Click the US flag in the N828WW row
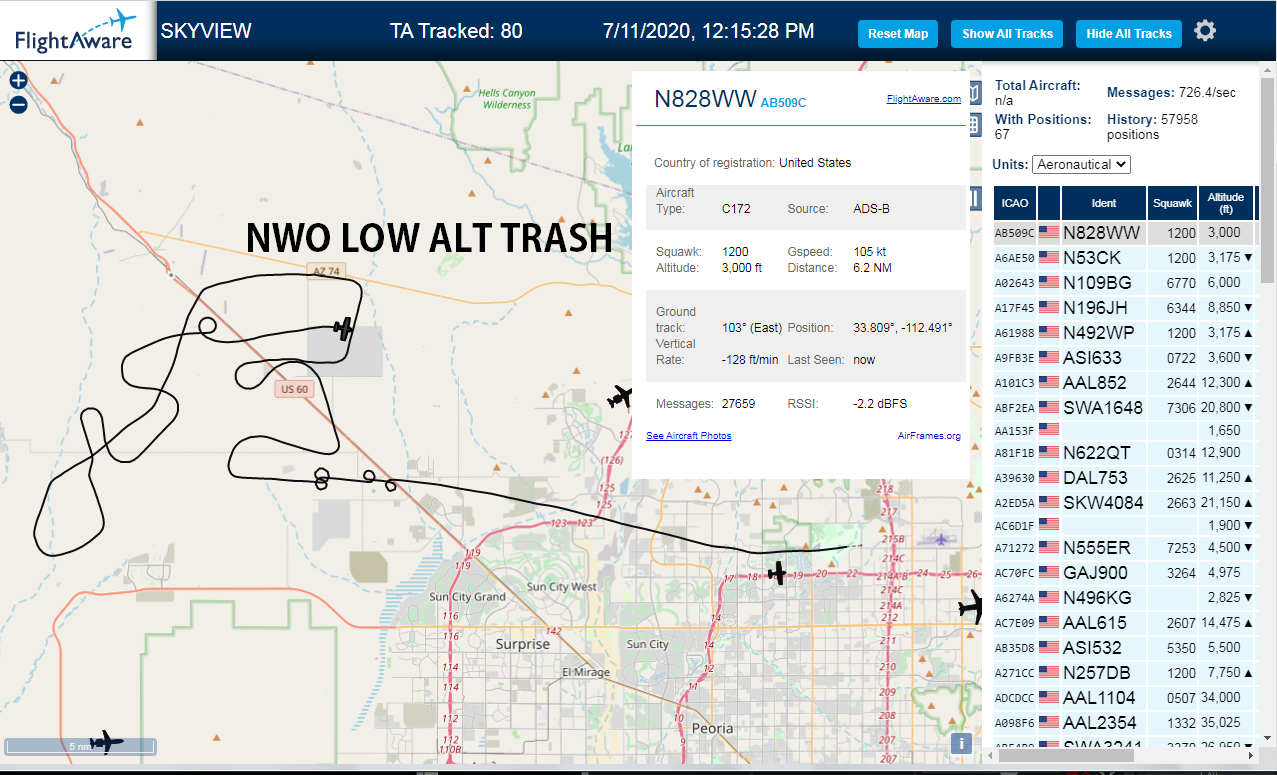1277x775 pixels. (x=1049, y=233)
